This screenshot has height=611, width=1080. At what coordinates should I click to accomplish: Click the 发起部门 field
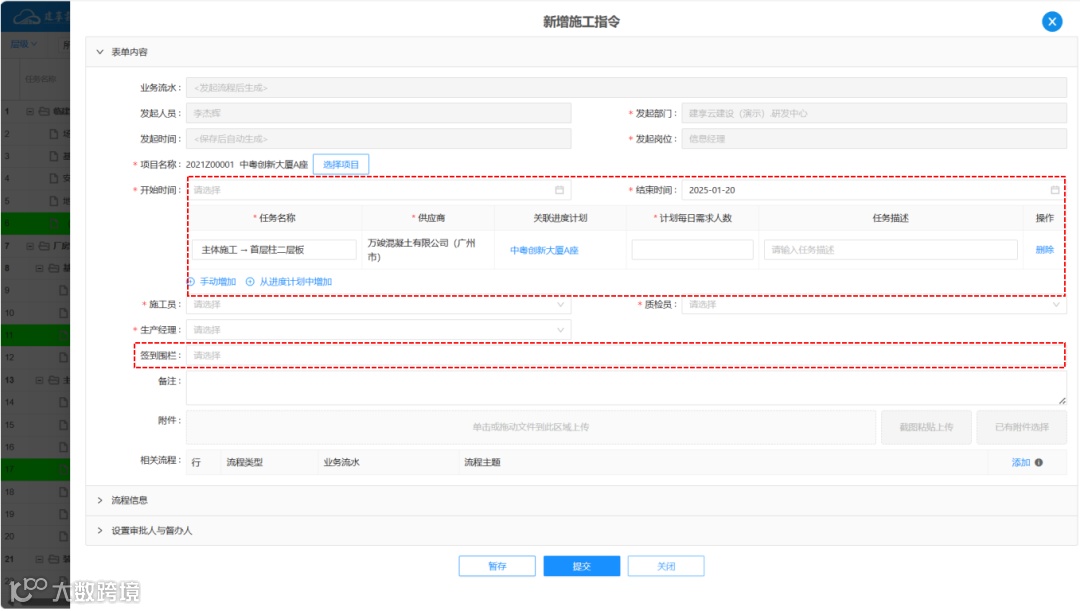(874, 114)
